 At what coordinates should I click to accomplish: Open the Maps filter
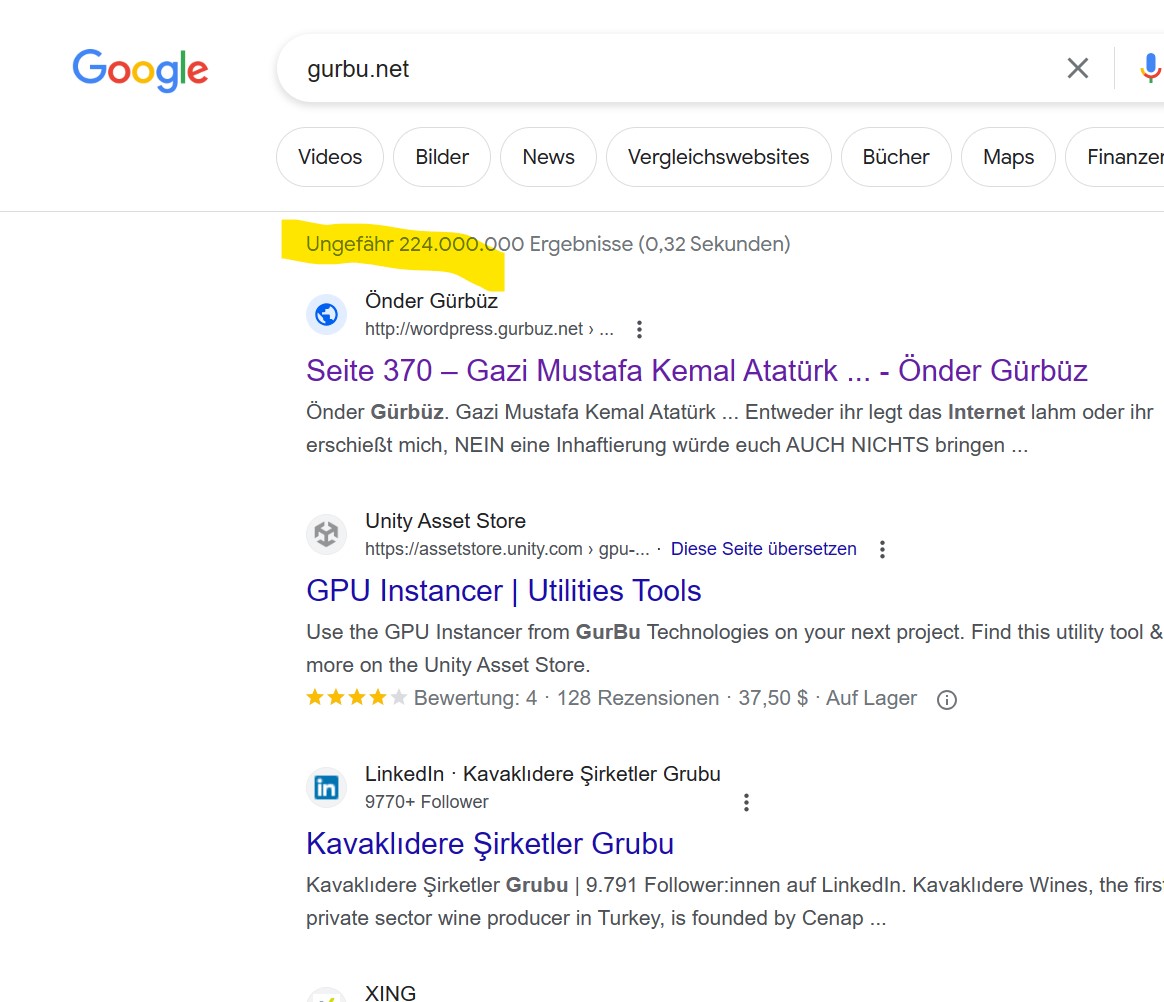pos(1008,157)
